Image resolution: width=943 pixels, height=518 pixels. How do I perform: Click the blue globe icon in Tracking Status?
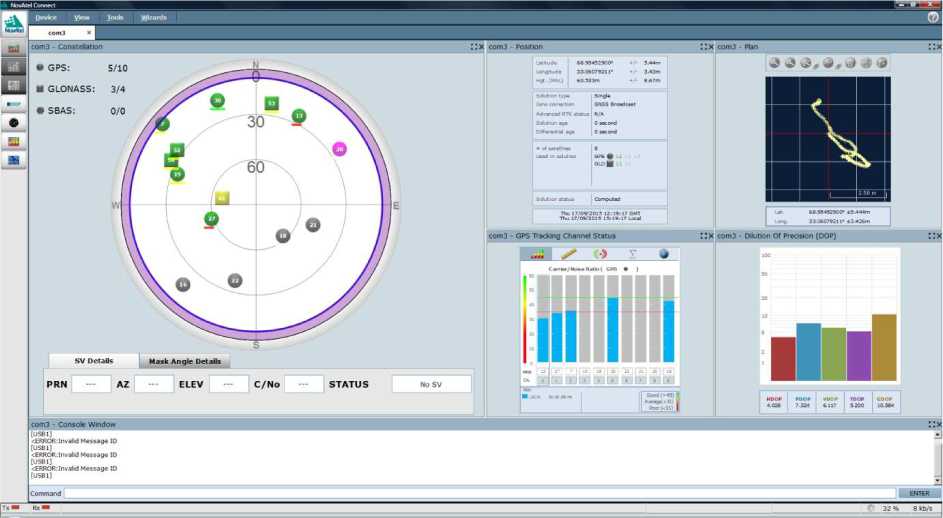coord(663,255)
